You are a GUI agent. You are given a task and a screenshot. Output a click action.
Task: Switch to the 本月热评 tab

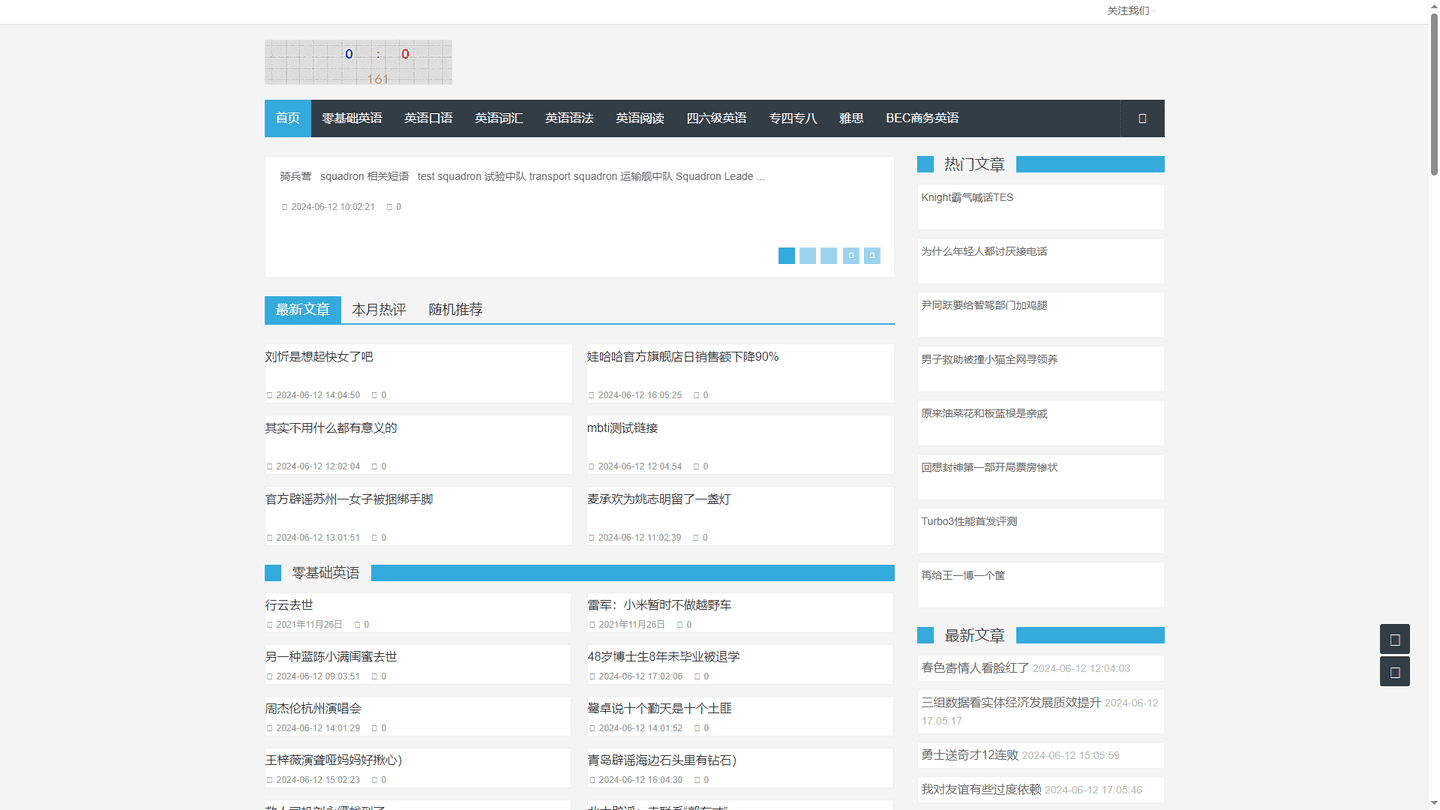click(x=379, y=310)
